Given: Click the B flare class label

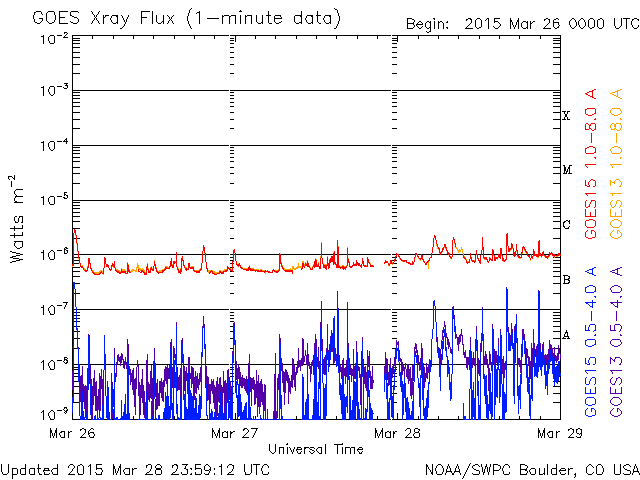Looking at the screenshot, I should tap(566, 280).
